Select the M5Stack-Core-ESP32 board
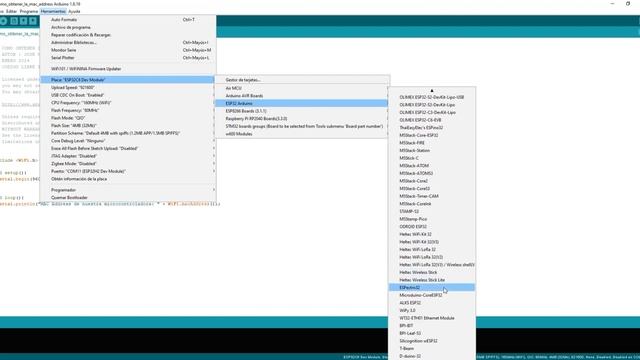 click(432, 135)
